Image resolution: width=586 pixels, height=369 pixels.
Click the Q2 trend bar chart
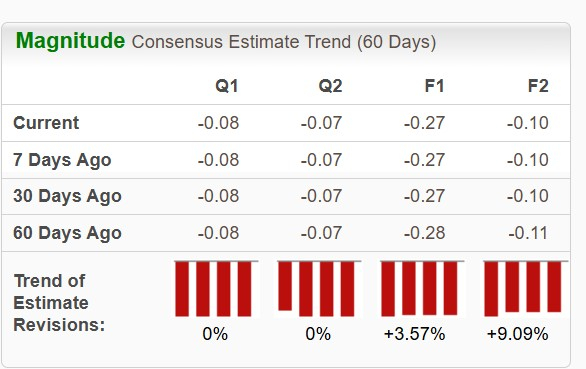(x=319, y=289)
